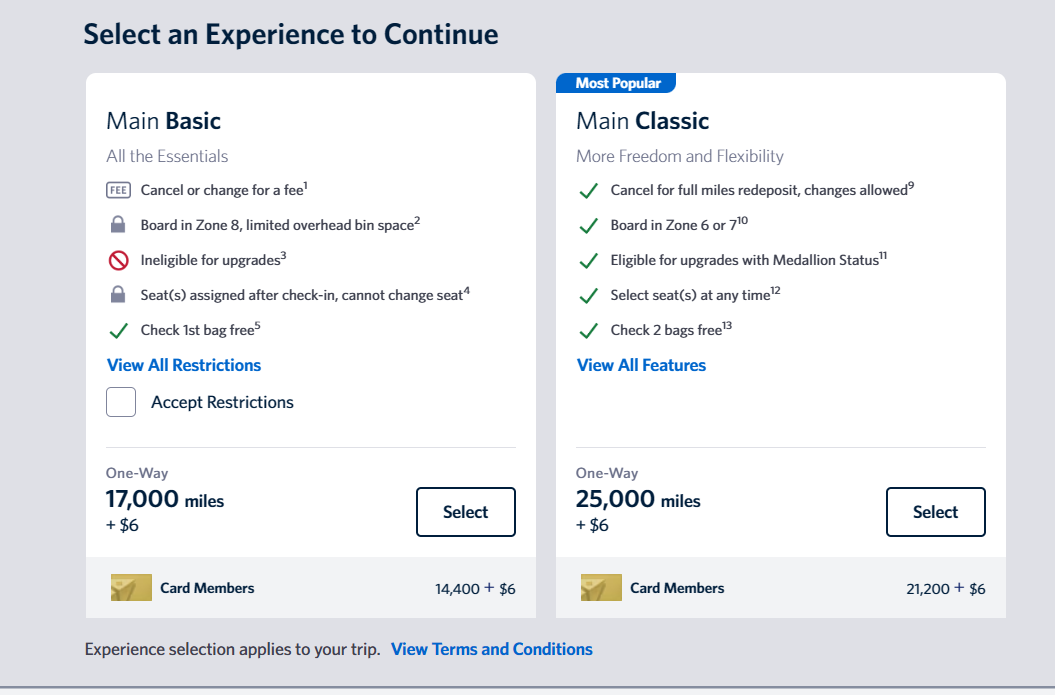This screenshot has height=695, width=1055.
Task: Click checkmark next to Select seat(s) at any time
Action: click(589, 296)
